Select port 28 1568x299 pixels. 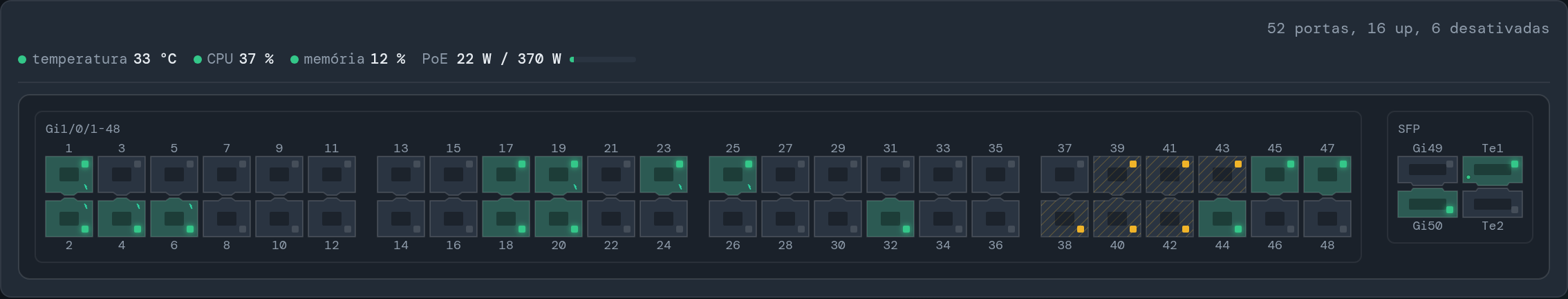[785, 219]
